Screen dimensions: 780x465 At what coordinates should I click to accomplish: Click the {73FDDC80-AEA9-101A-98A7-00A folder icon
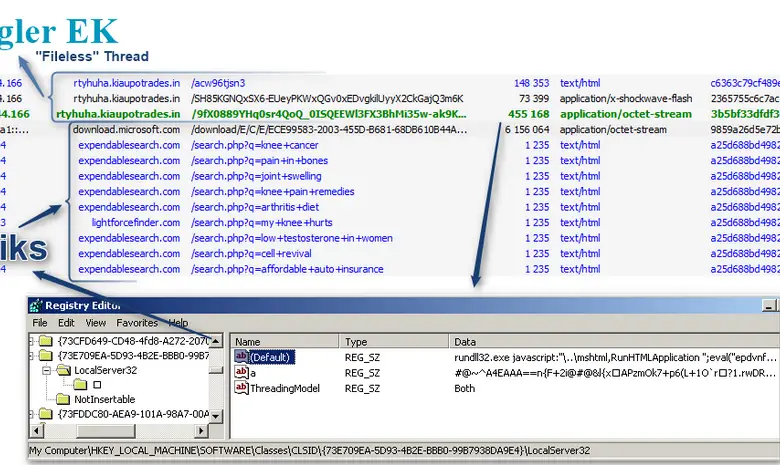click(x=46, y=414)
